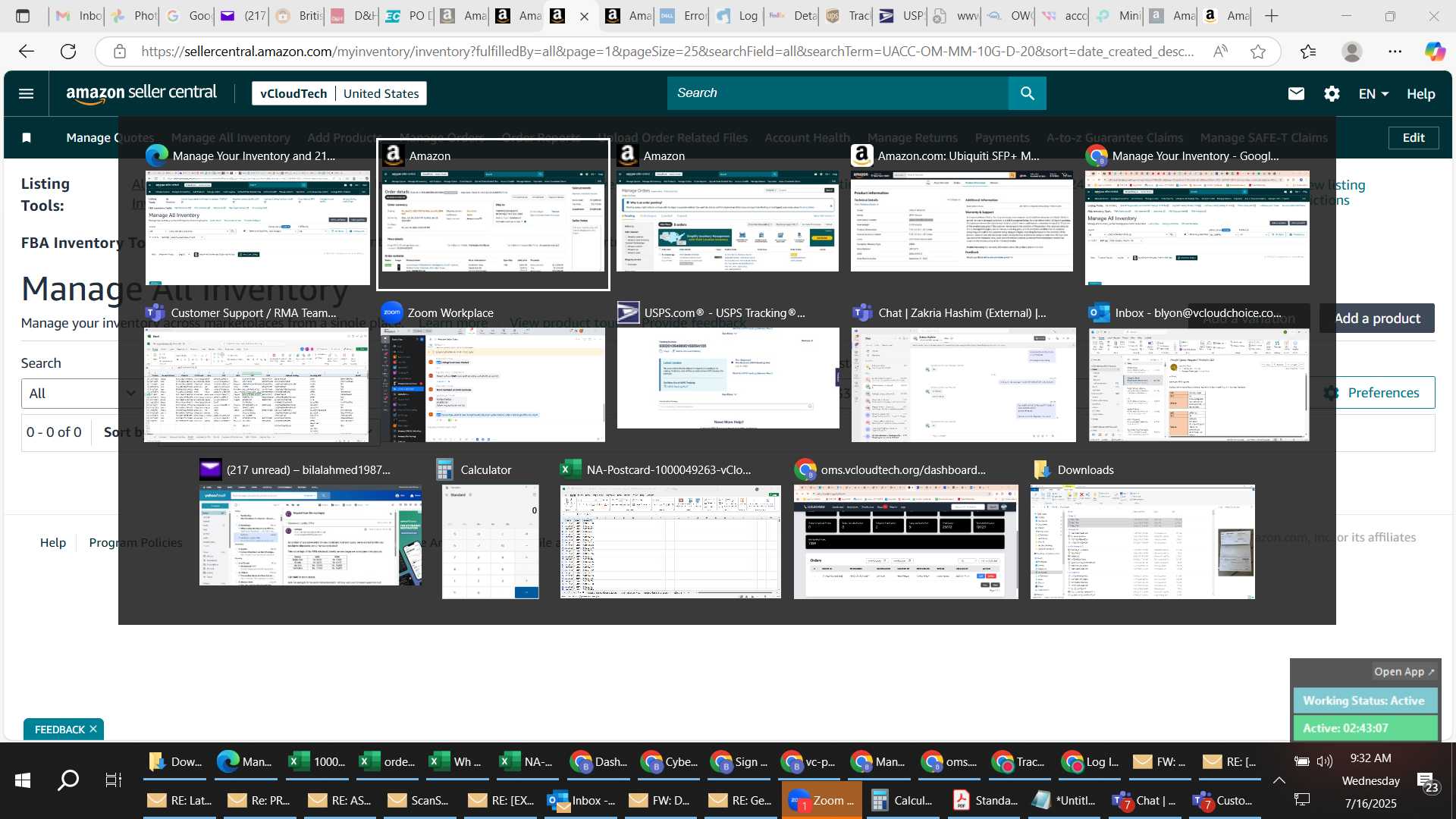Open the Seller Central messages envelope icon

click(1296, 93)
